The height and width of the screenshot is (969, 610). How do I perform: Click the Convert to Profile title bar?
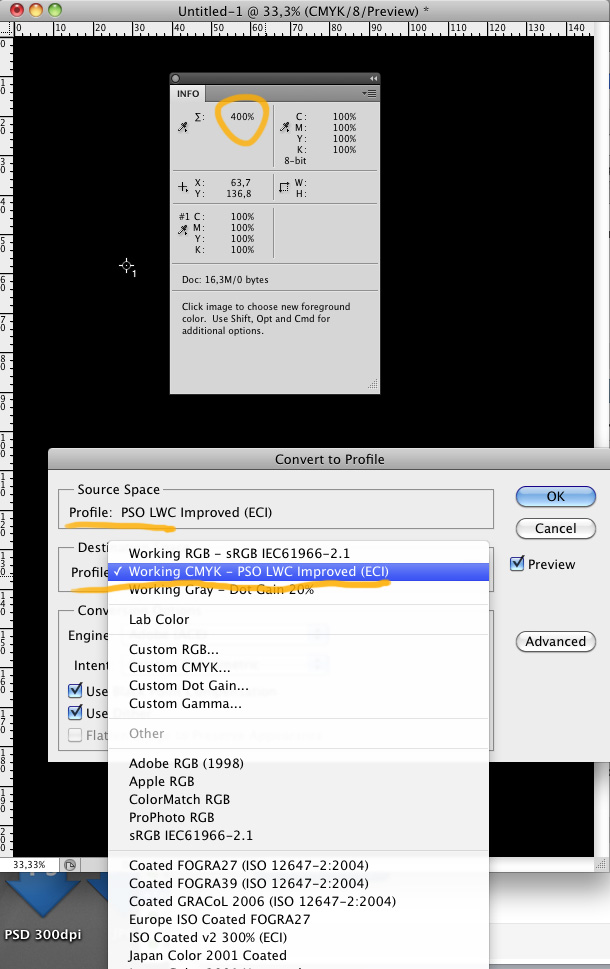(329, 459)
